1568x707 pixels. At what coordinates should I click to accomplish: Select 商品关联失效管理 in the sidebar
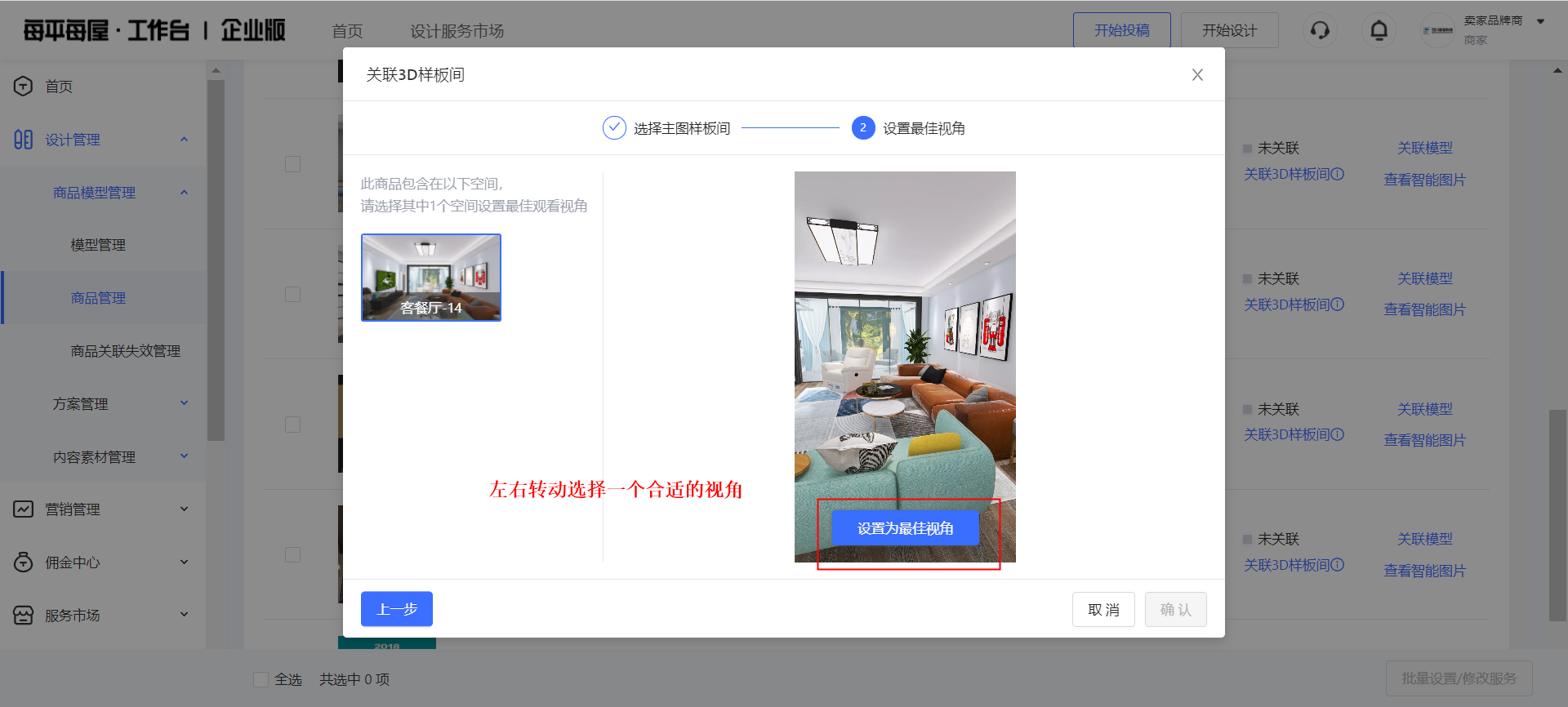pos(125,351)
